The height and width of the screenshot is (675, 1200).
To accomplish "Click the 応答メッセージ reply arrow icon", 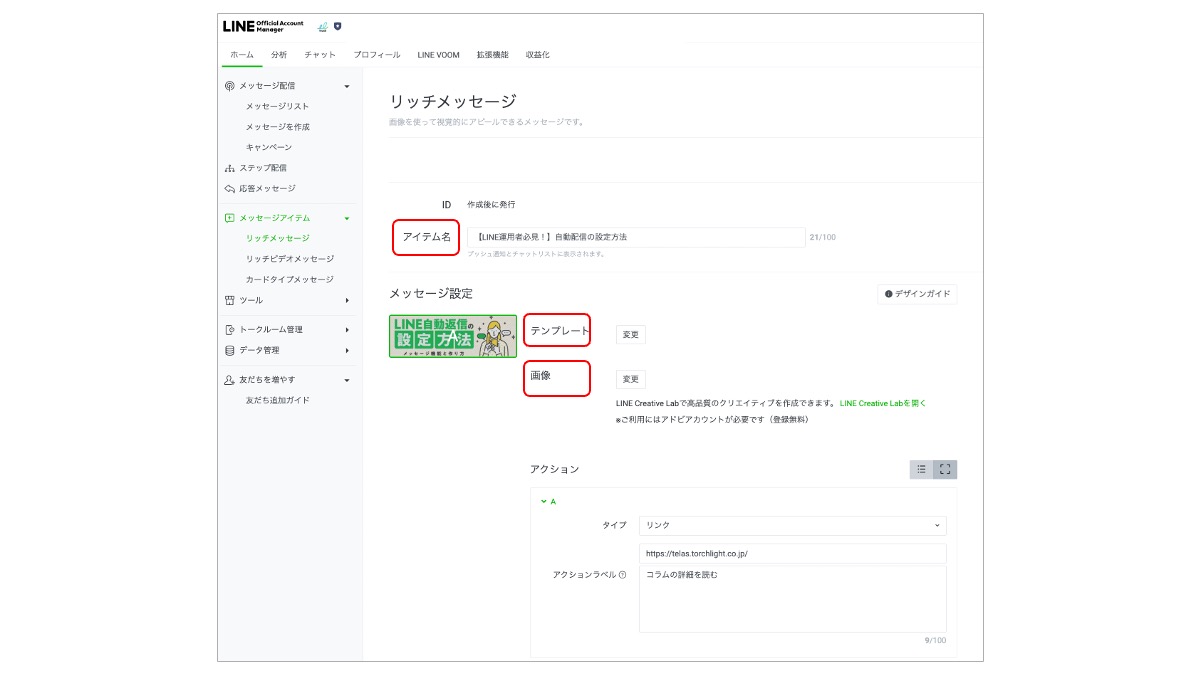I will (x=230, y=188).
